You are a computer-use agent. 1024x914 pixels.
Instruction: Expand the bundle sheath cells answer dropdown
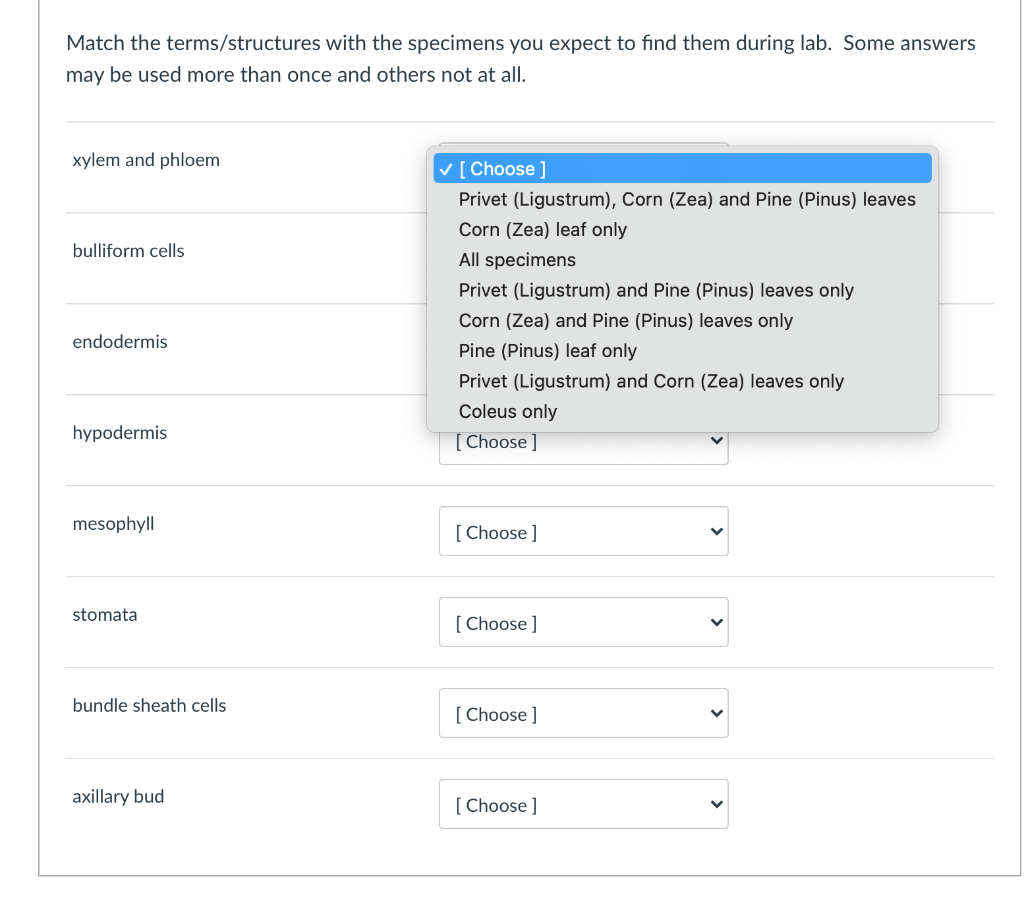tap(583, 714)
